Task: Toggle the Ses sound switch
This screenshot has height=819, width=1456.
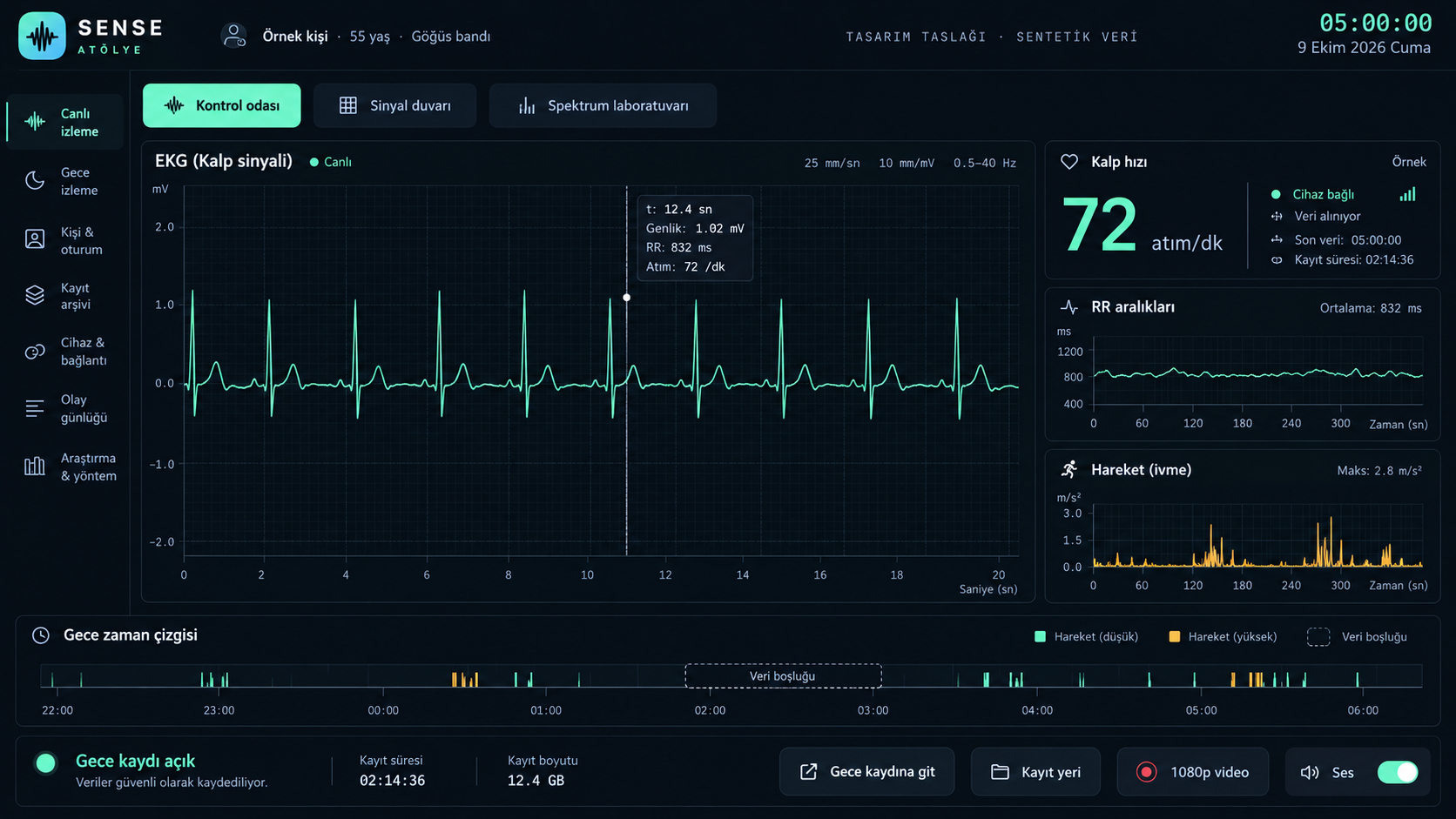Action: [1398, 772]
